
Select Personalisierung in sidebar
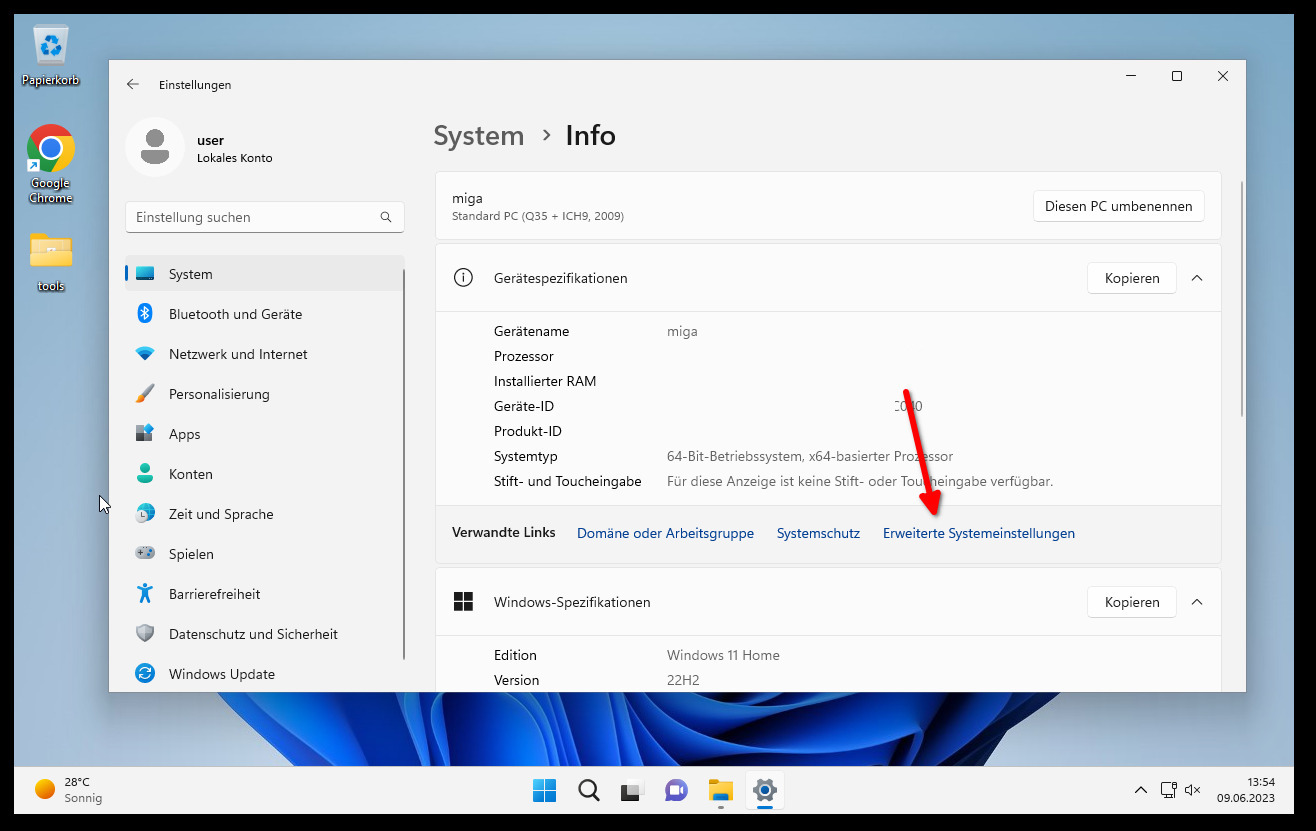tap(264, 394)
